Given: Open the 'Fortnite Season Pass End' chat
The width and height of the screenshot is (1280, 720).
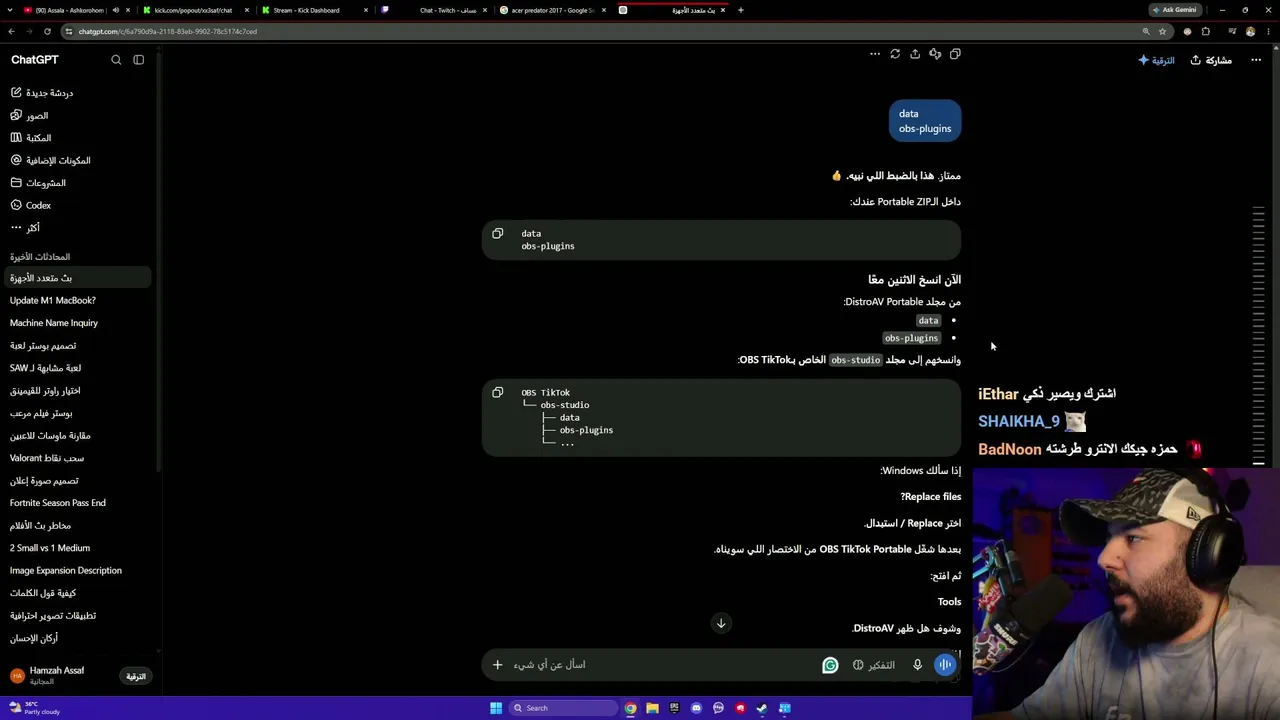Looking at the screenshot, I should coord(78,503).
